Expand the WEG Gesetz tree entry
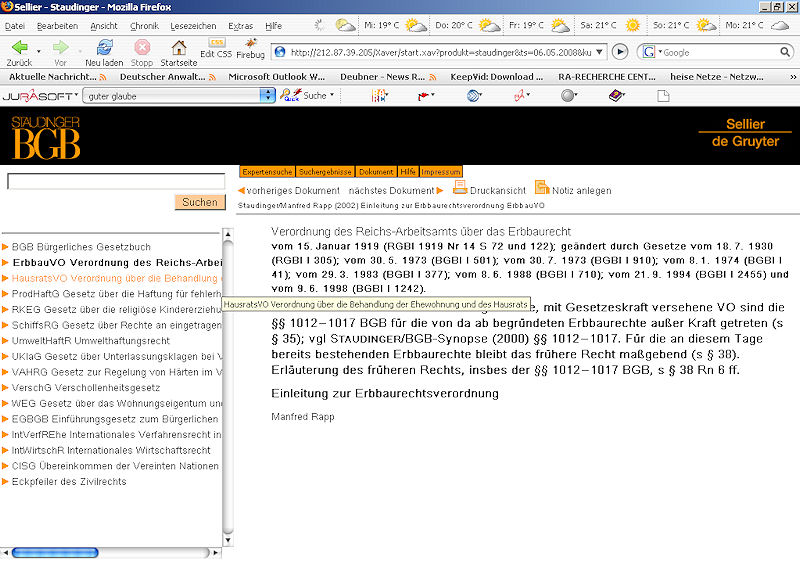800x561 pixels. (5, 402)
